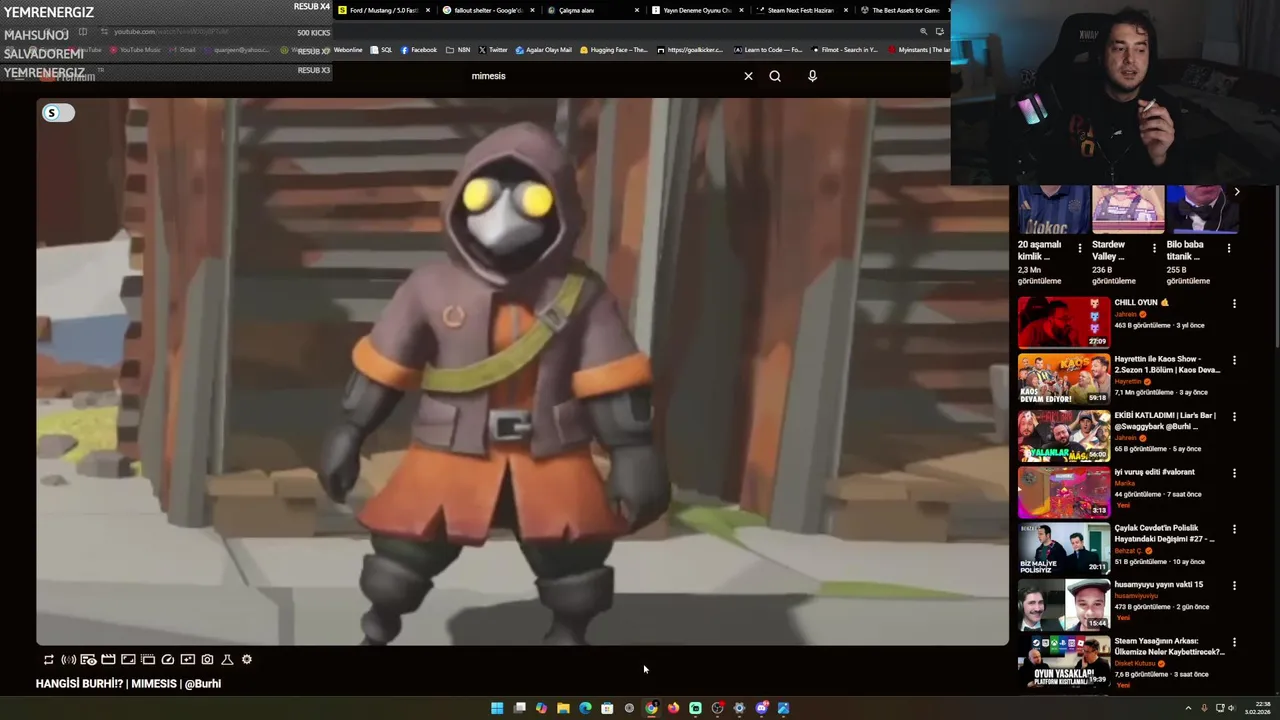1280x720 pixels.
Task: Toggle the loop icon below the video
Action: (48, 660)
